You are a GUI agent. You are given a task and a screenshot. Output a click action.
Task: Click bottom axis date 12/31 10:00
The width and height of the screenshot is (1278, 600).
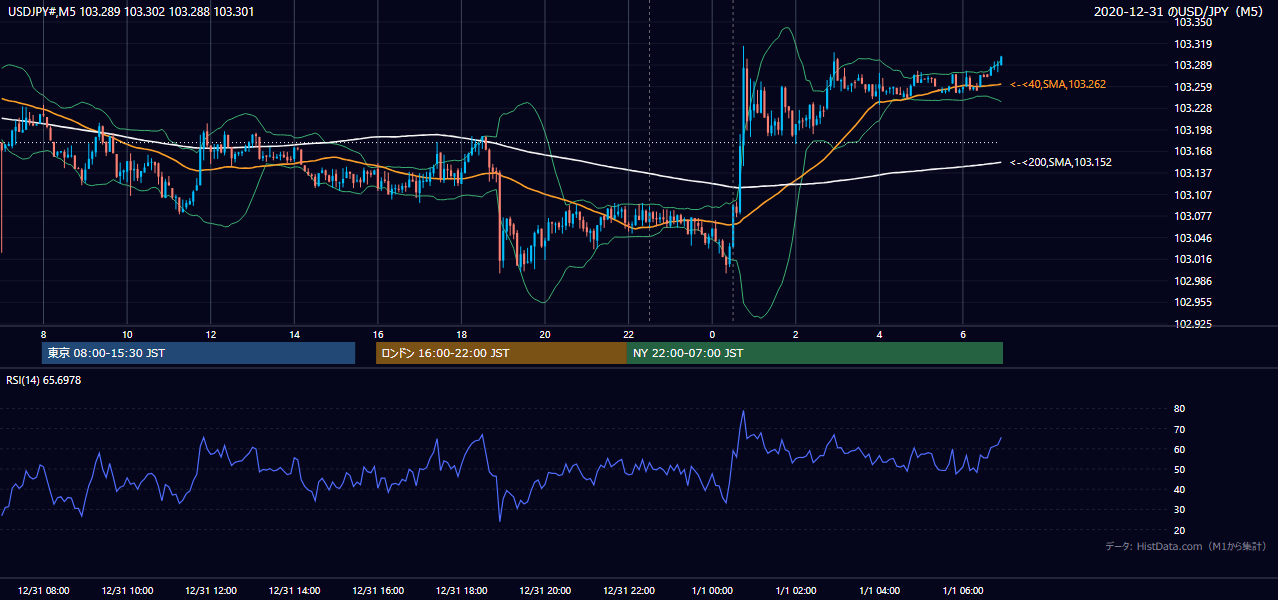(127, 591)
